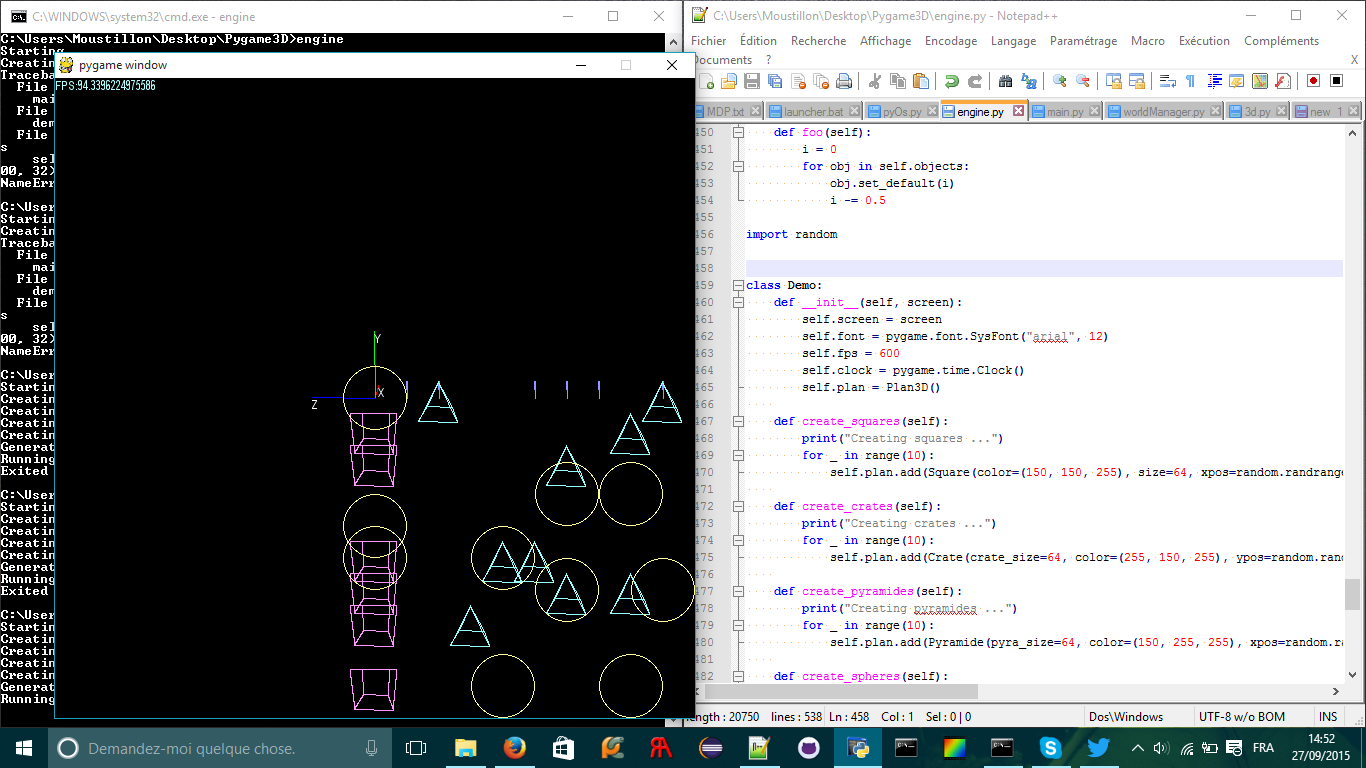Collapse the __init__ method fold marker
Viewport: 1366px width, 768px height.
click(738, 302)
